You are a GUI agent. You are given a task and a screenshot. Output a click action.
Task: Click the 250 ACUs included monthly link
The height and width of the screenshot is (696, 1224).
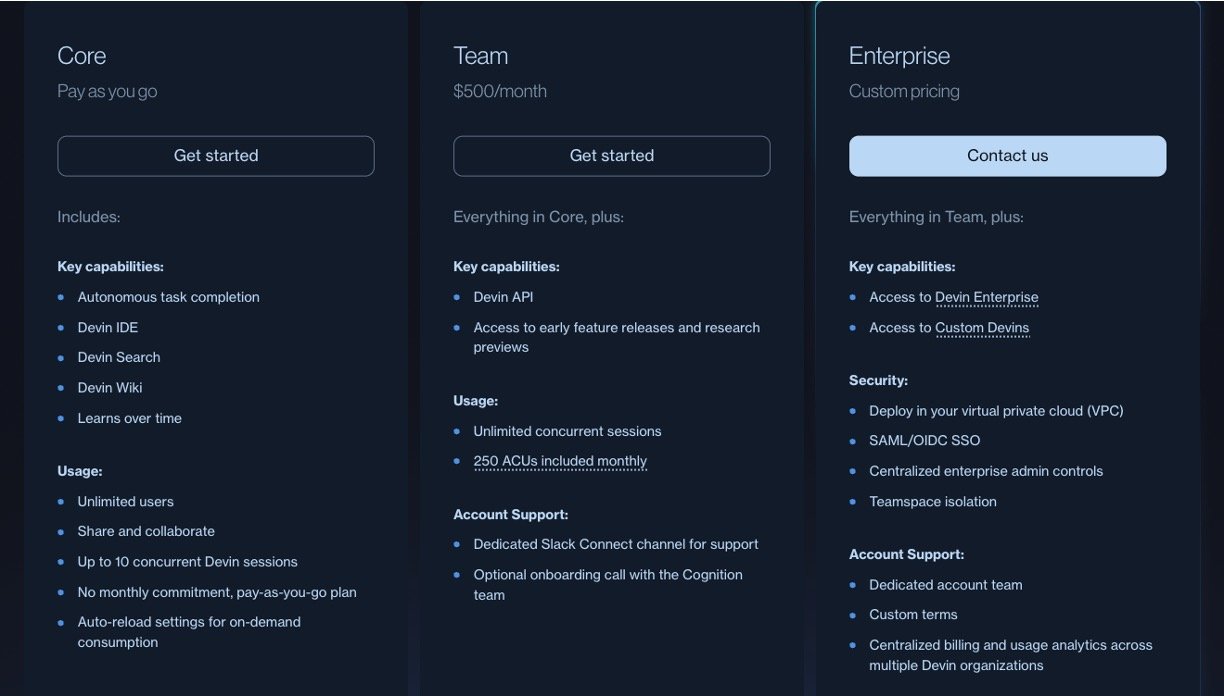click(560, 462)
